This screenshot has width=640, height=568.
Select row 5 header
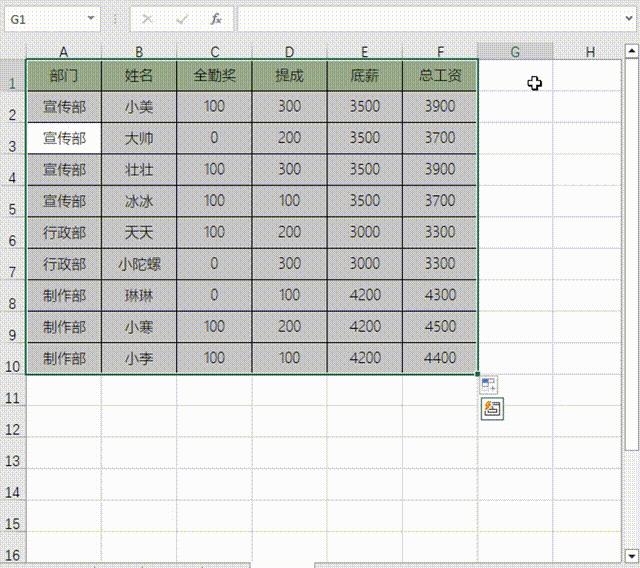point(13,201)
